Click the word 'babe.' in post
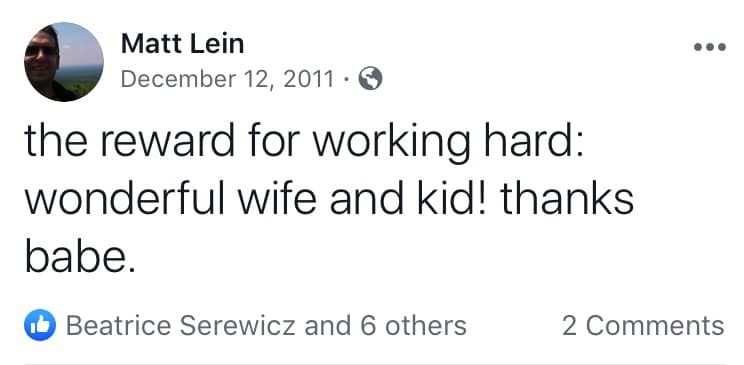 (80, 257)
